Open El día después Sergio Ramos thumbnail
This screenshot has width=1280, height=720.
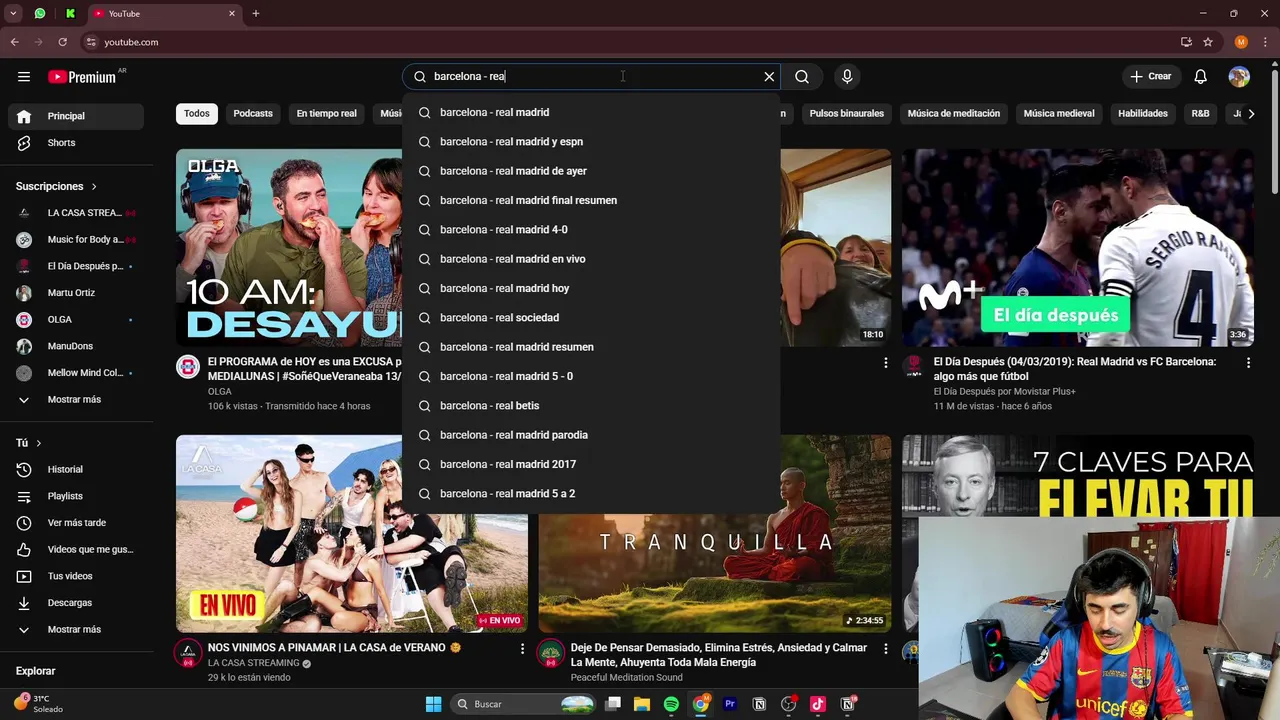(x=1078, y=247)
